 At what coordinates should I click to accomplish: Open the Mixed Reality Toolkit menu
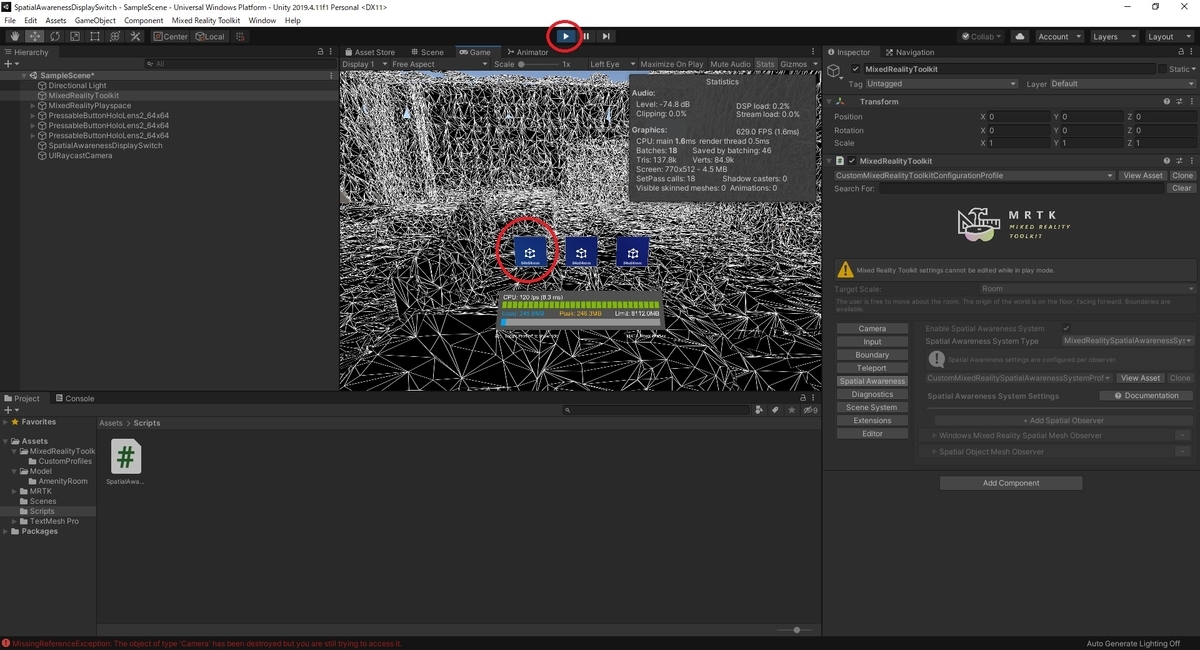click(x=206, y=20)
